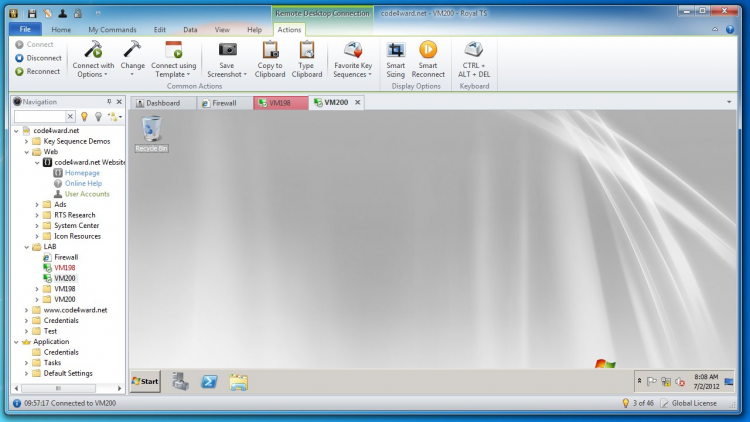Click the user icon in quick access toolbar
Image resolution: width=750 pixels, height=422 pixels.
coord(63,13)
